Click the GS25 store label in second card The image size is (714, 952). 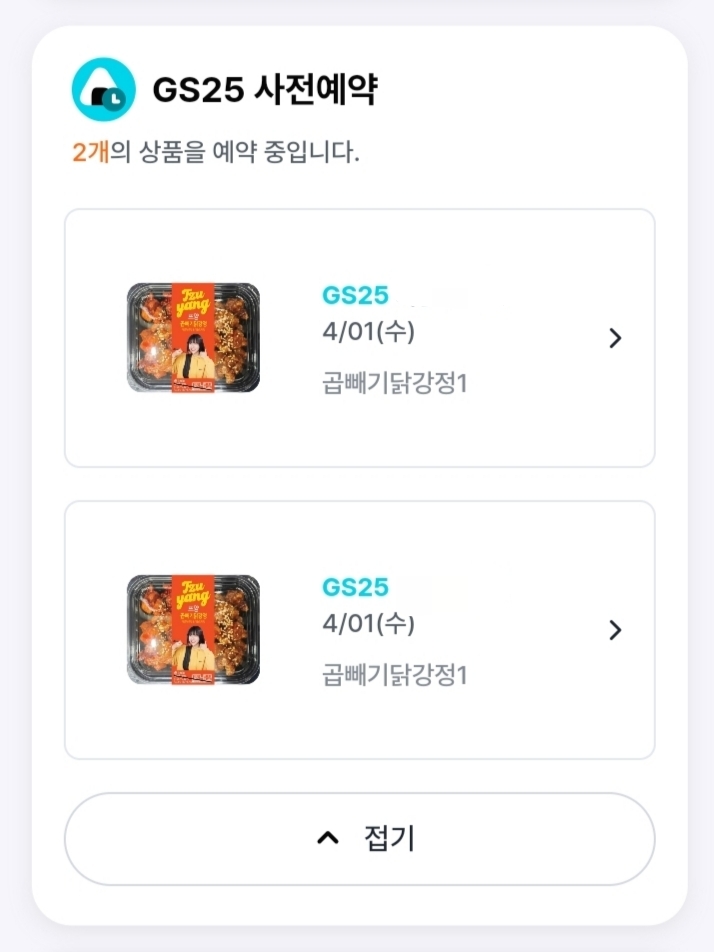(x=355, y=587)
